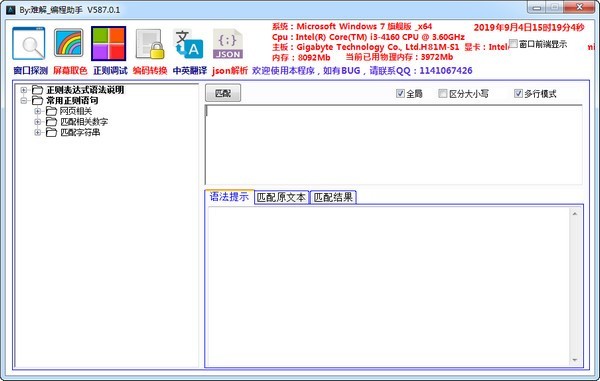Open the 中英翻译 translation icon
Screen dimensions: 600x381
coord(189,44)
